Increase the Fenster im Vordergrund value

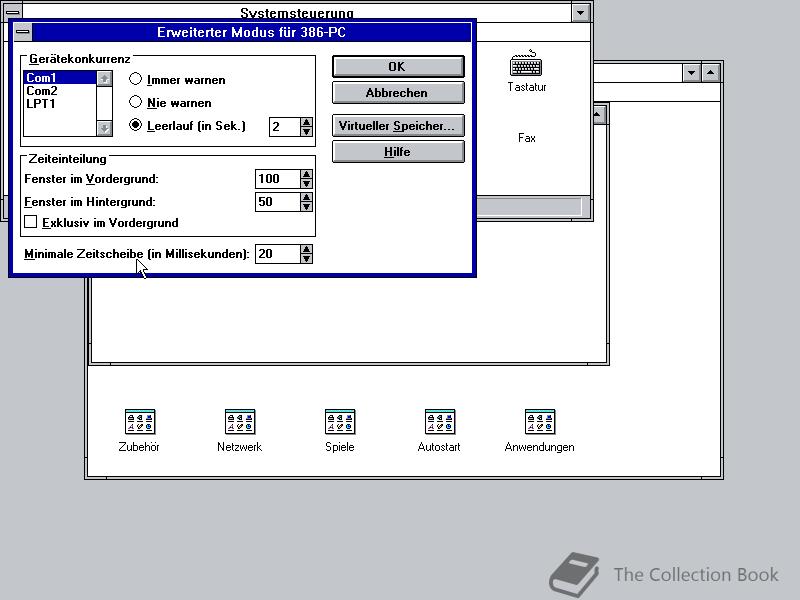pyautogui.click(x=306, y=174)
